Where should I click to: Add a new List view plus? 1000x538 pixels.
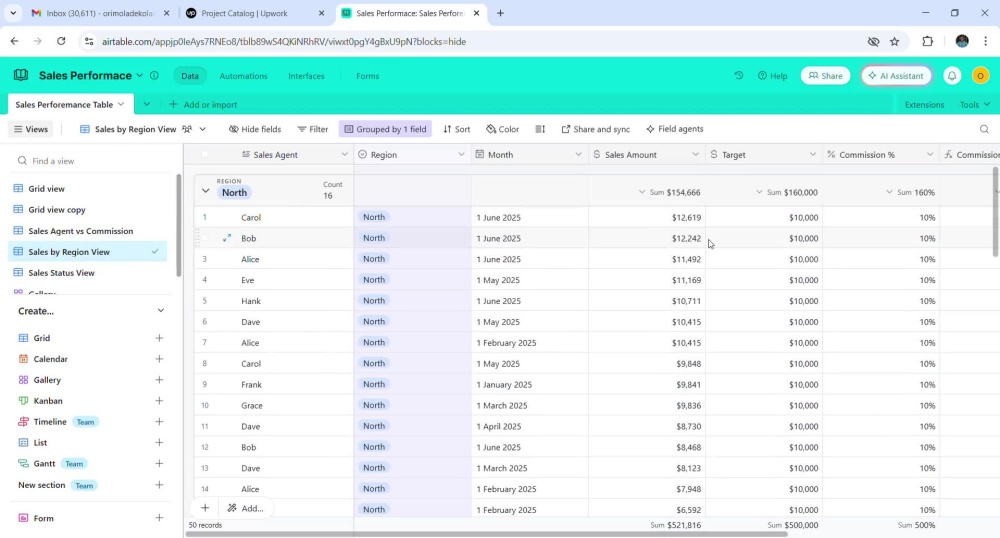(x=159, y=442)
